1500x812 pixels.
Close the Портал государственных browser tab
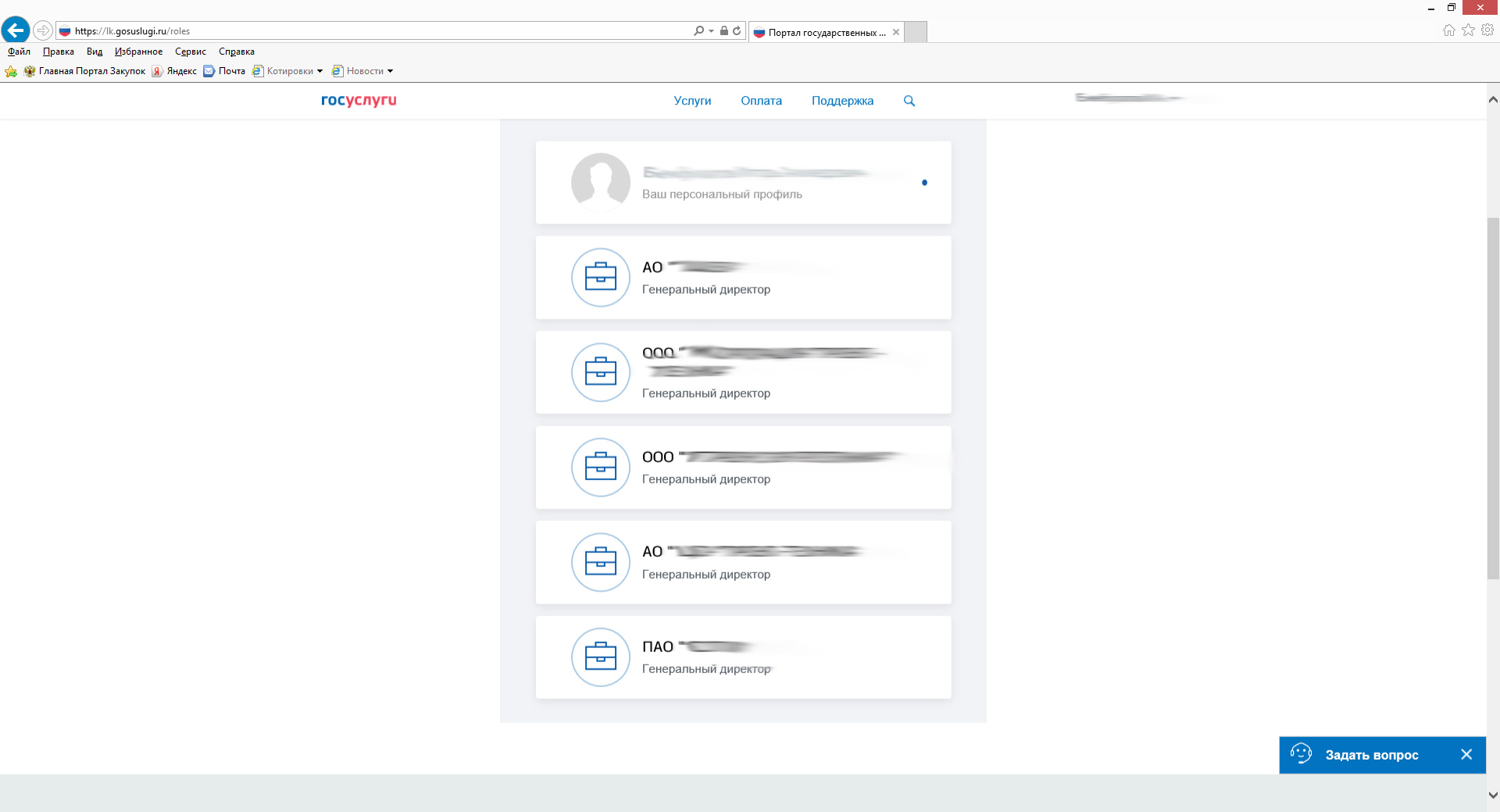click(x=895, y=32)
